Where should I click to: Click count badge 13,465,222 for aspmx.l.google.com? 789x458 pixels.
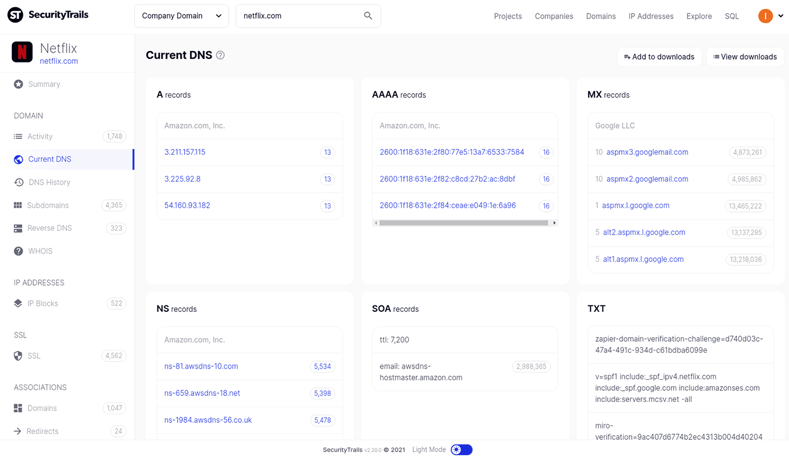coord(745,206)
